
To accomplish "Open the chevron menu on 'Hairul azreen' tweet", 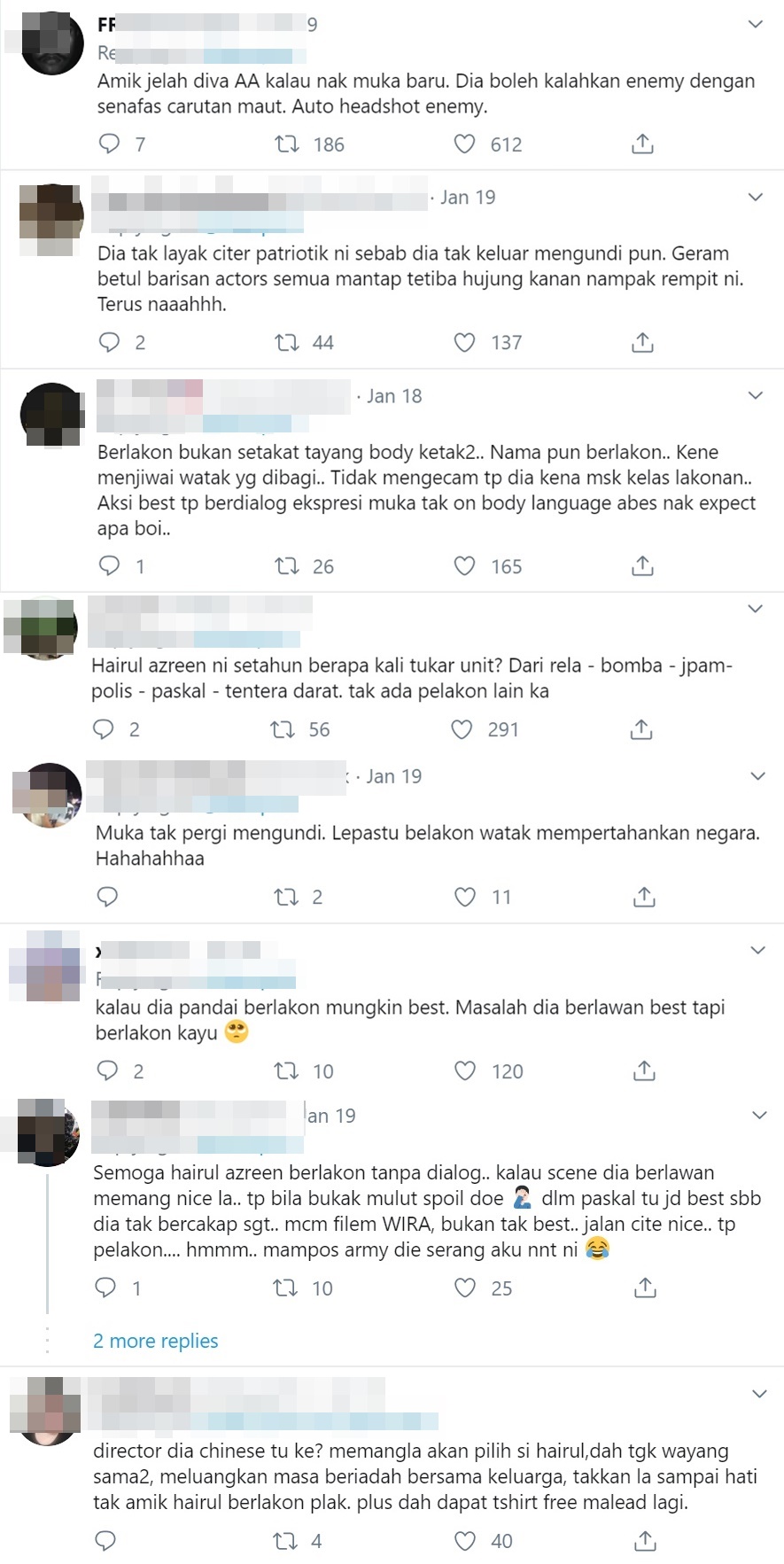I will pos(756,609).
